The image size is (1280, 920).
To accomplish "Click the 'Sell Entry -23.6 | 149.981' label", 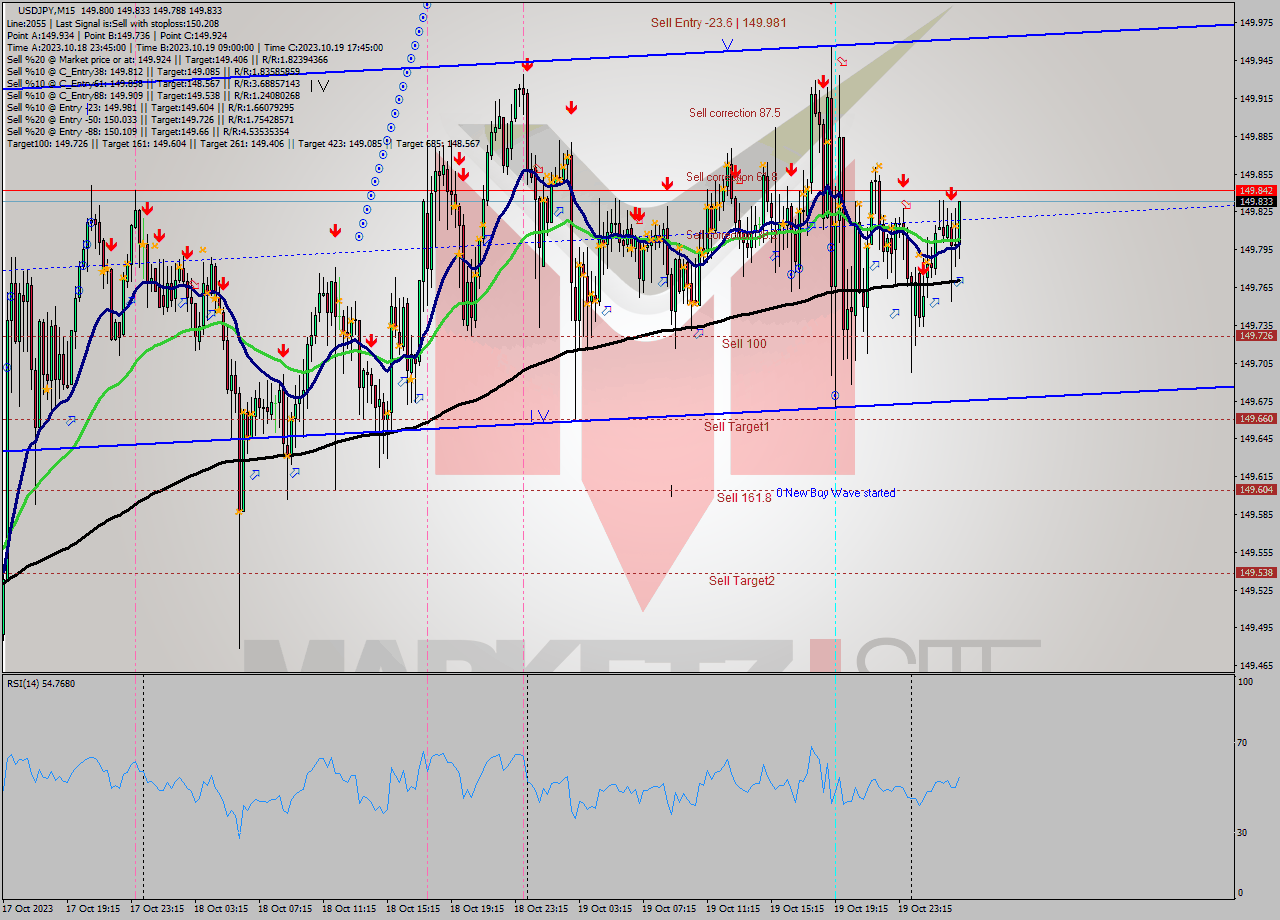I will (x=717, y=22).
